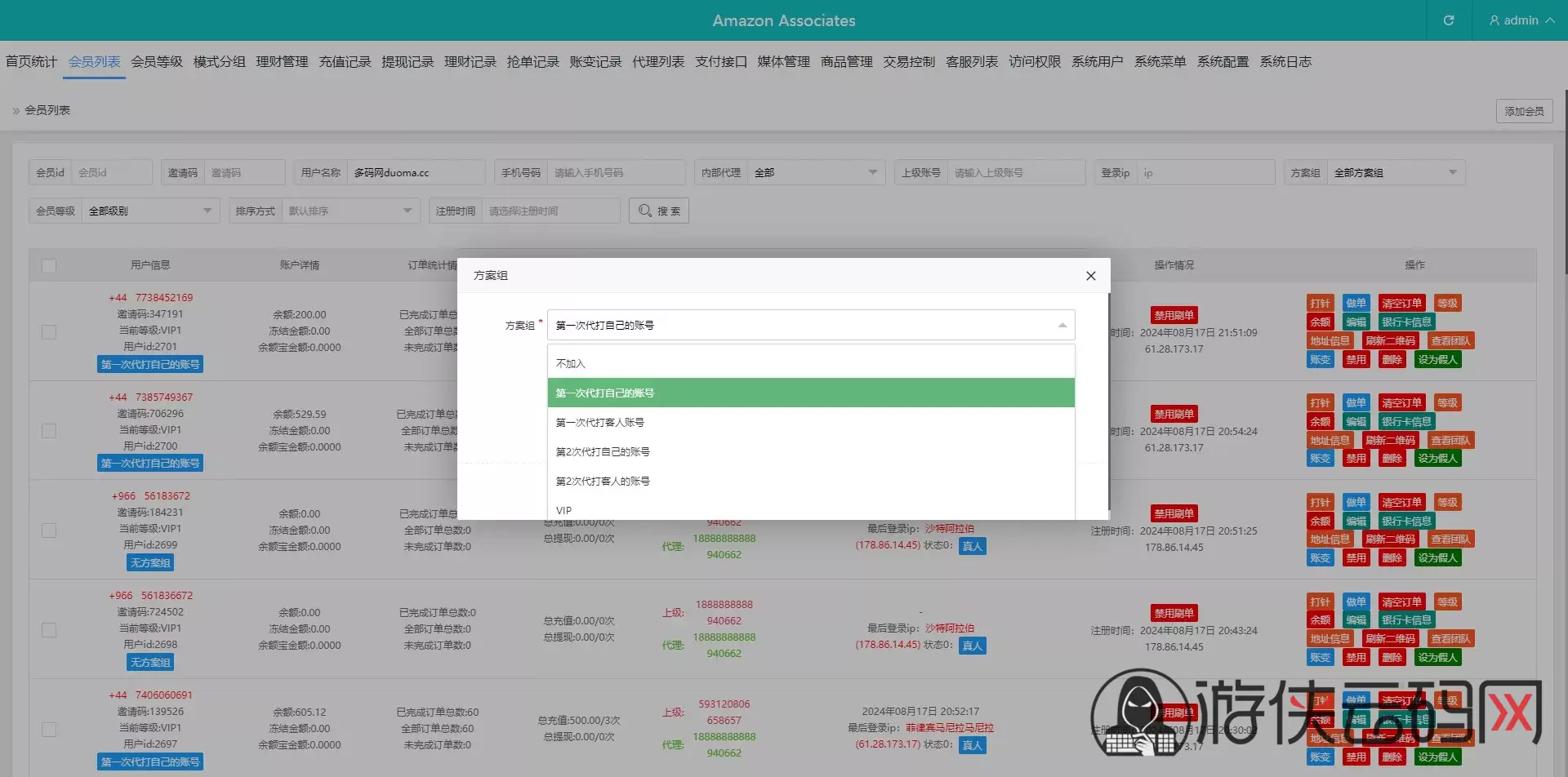Viewport: 1568px width, 777px height.
Task: Click the 用户名称 field containing 多码网duoma.cc
Action: (x=416, y=173)
